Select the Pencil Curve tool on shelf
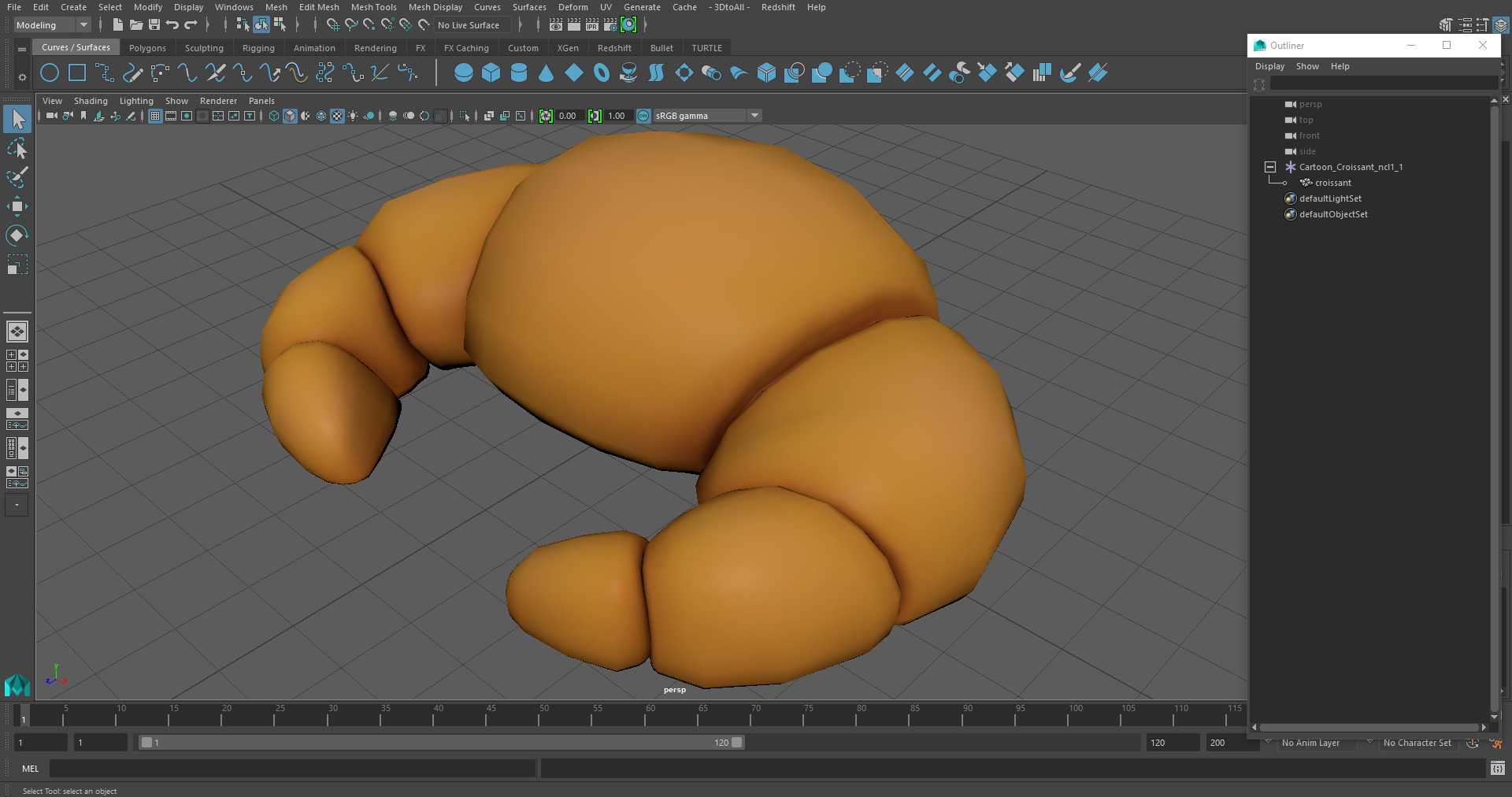The width and height of the screenshot is (1512, 797). [132, 73]
